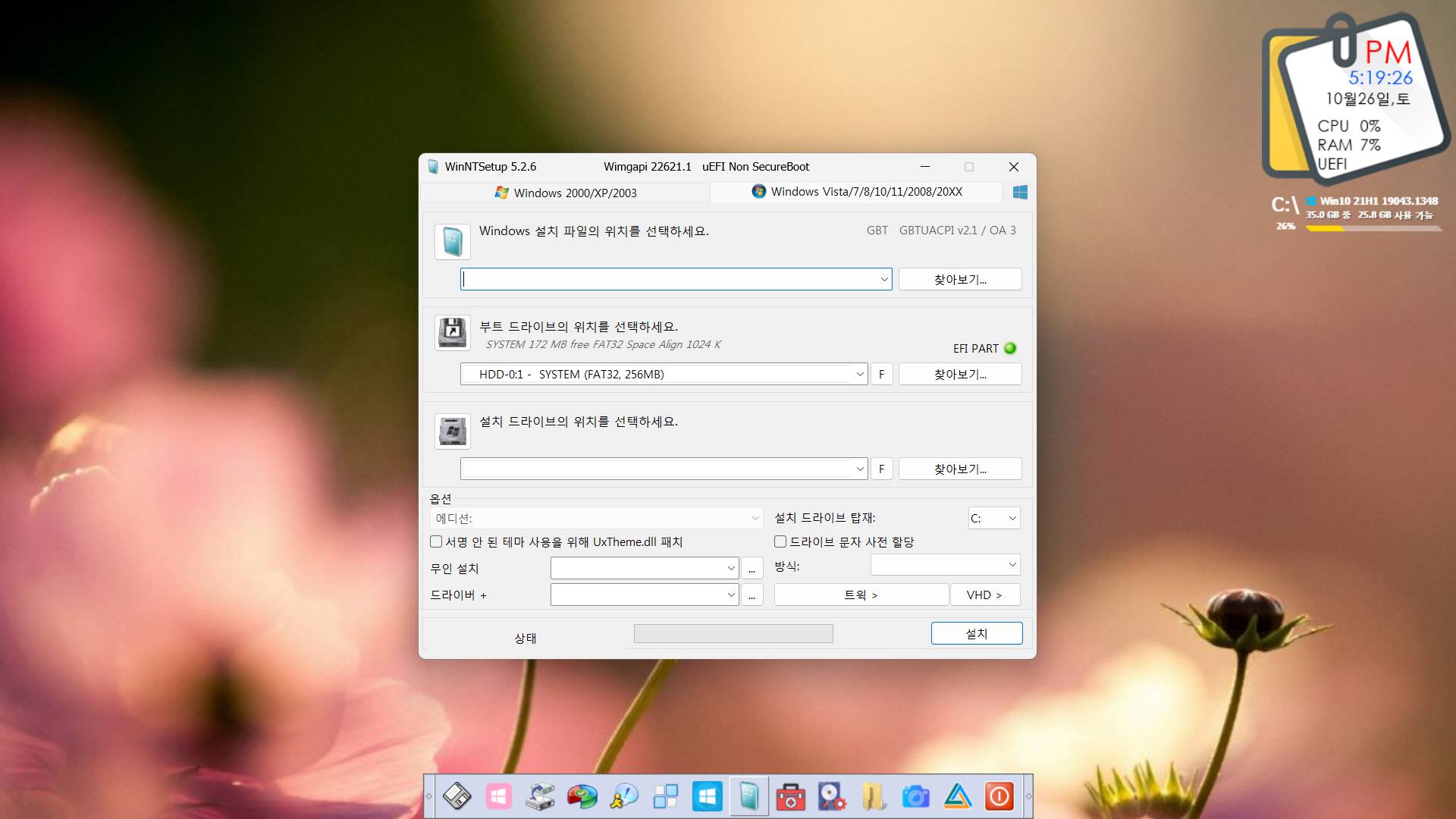Enable the UxTheme.dll patch checkbox
The height and width of the screenshot is (819, 1456).
click(x=436, y=541)
